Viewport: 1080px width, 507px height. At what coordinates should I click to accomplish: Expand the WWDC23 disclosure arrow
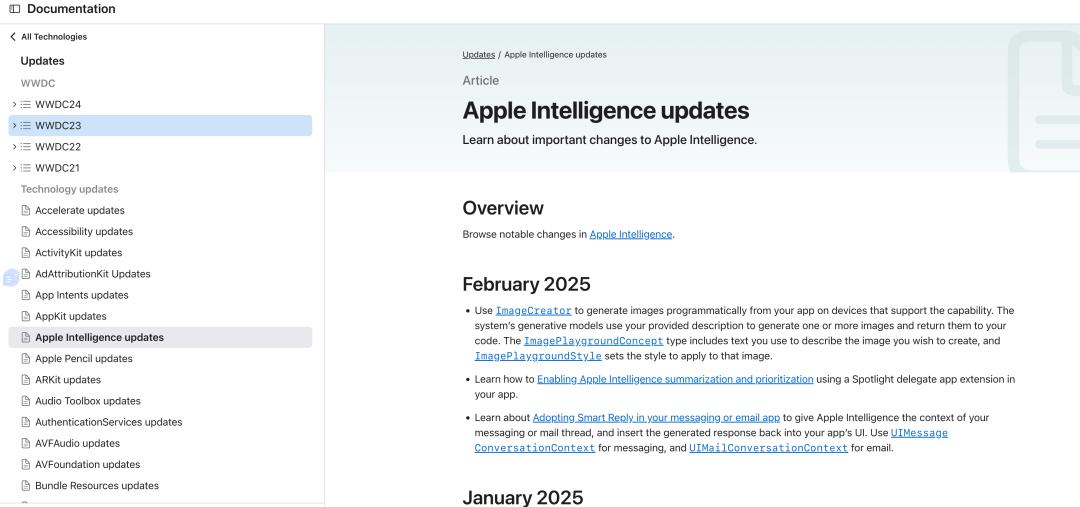[x=14, y=126]
